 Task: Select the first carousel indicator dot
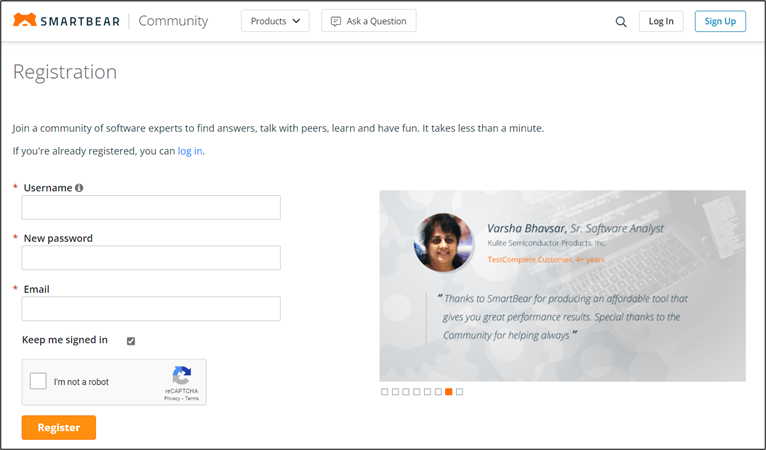(385, 392)
